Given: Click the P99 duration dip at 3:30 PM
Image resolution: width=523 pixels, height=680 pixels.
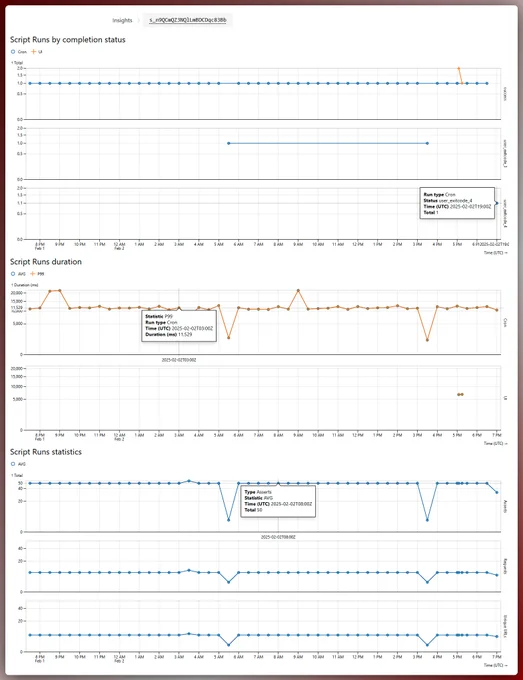Looking at the screenshot, I should (427, 340).
